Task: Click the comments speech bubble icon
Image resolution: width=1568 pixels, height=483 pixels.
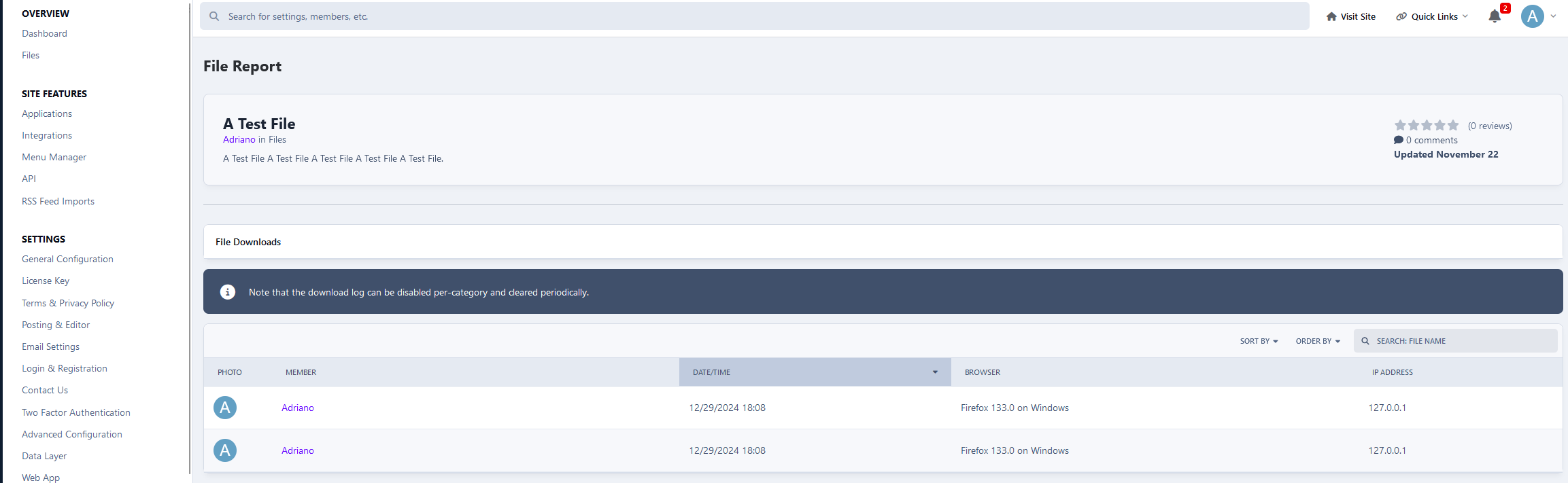Action: coord(1398,140)
